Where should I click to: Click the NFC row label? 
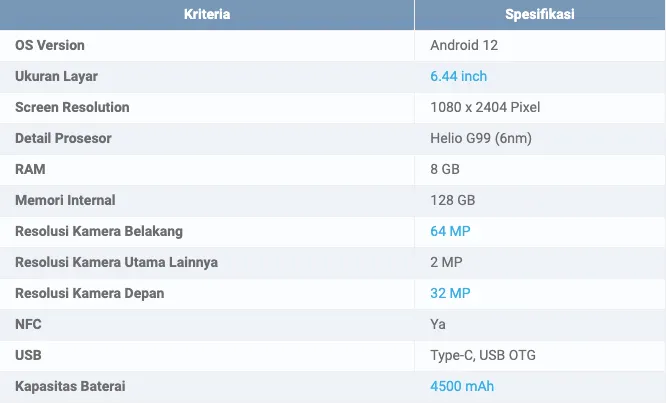click(x=29, y=324)
